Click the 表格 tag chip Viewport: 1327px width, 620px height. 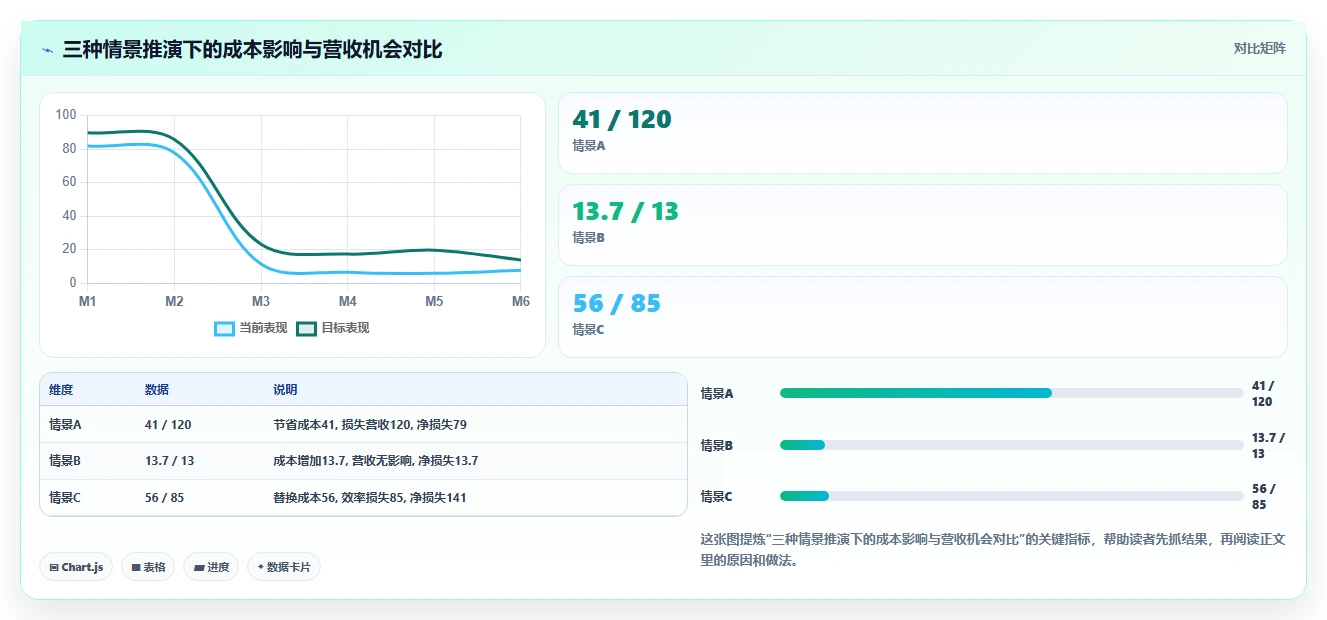148,567
